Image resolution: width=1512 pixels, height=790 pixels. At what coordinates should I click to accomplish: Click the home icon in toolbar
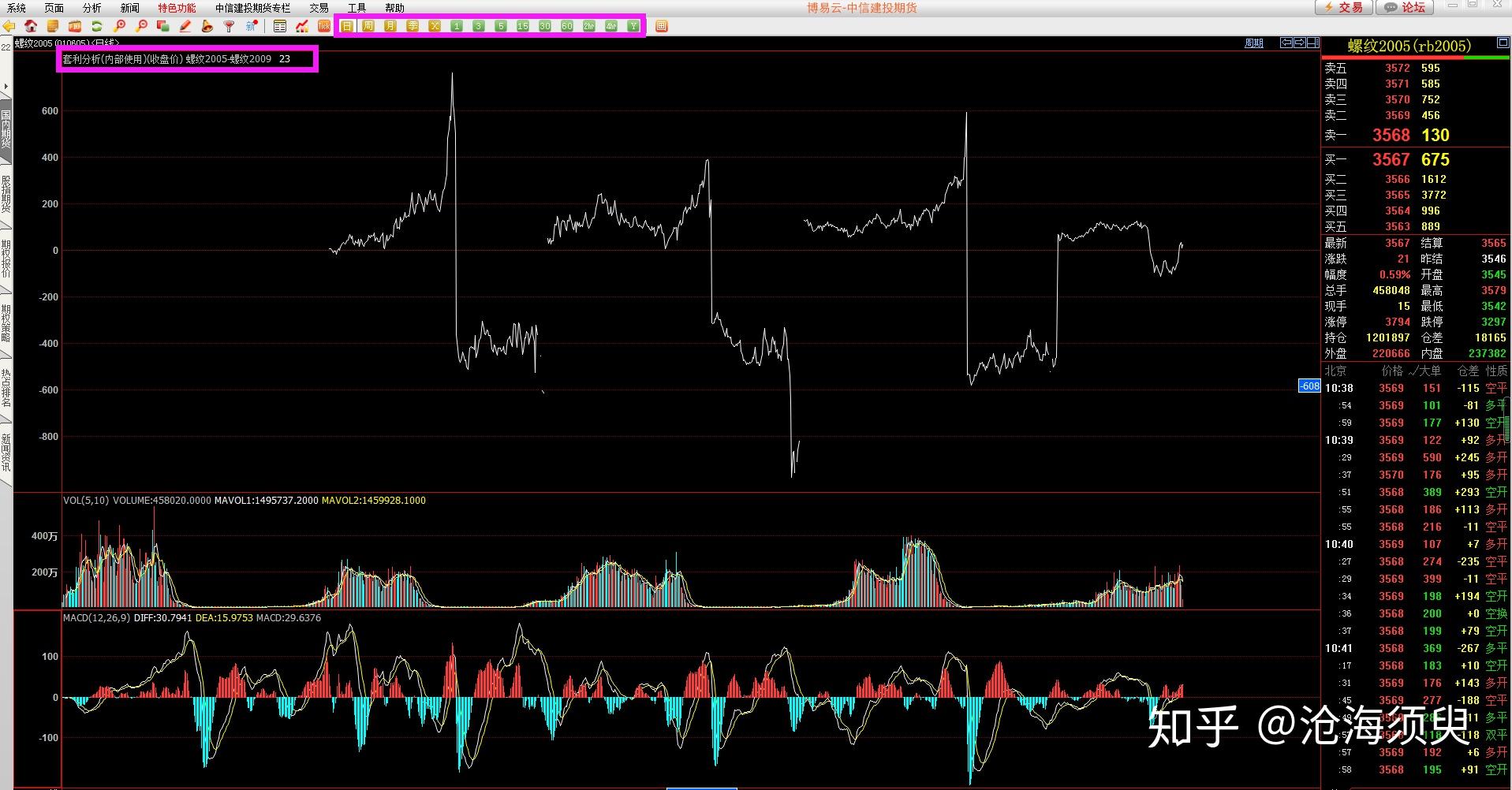(x=31, y=26)
